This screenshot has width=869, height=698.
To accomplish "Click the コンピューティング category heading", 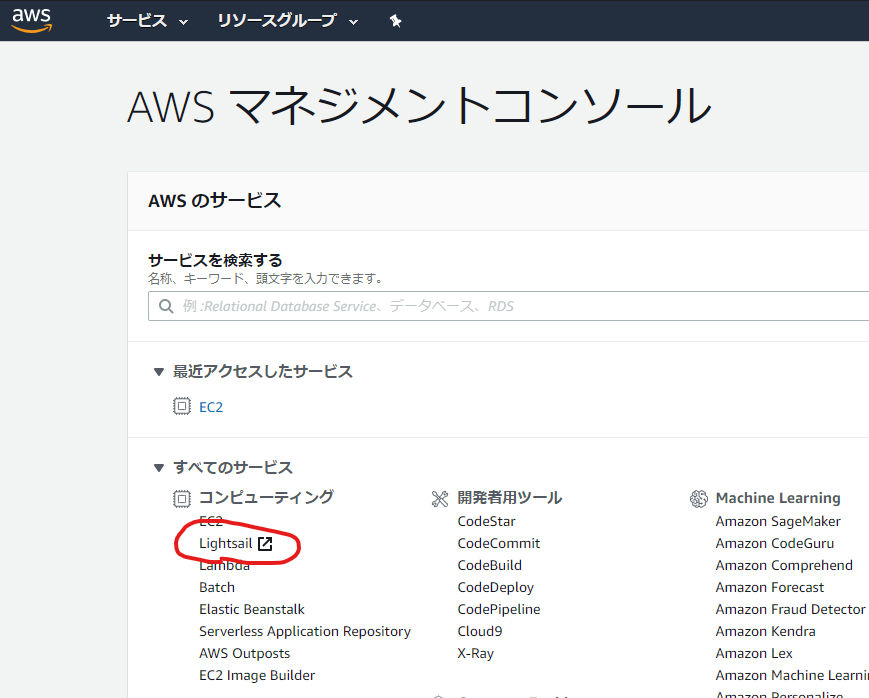I will click(266, 497).
